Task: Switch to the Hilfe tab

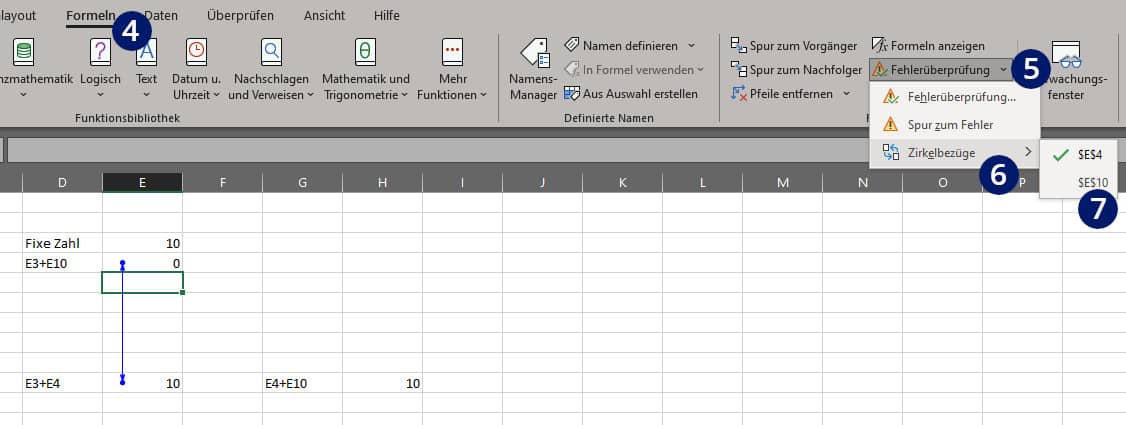Action: 387,15
